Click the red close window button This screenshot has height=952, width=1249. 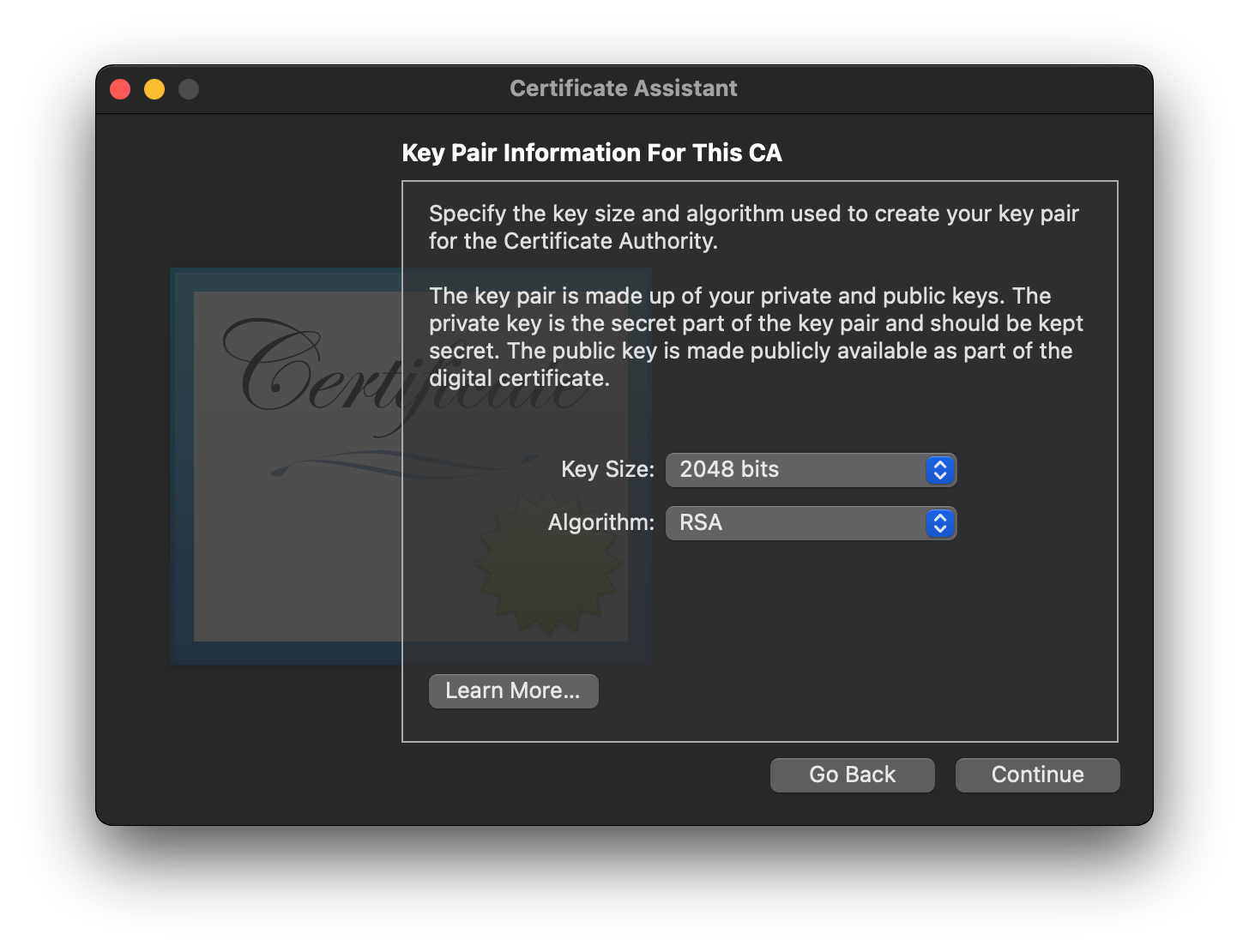[x=120, y=89]
